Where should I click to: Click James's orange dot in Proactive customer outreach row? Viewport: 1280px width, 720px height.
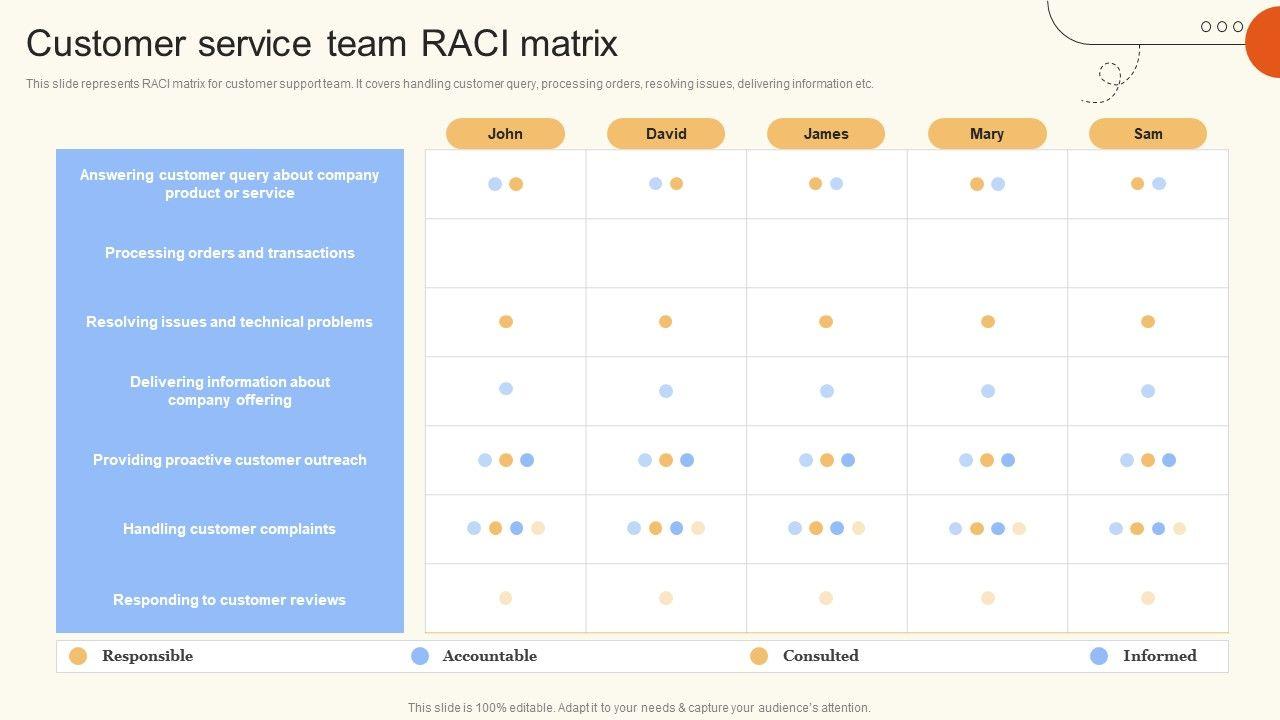[827, 460]
